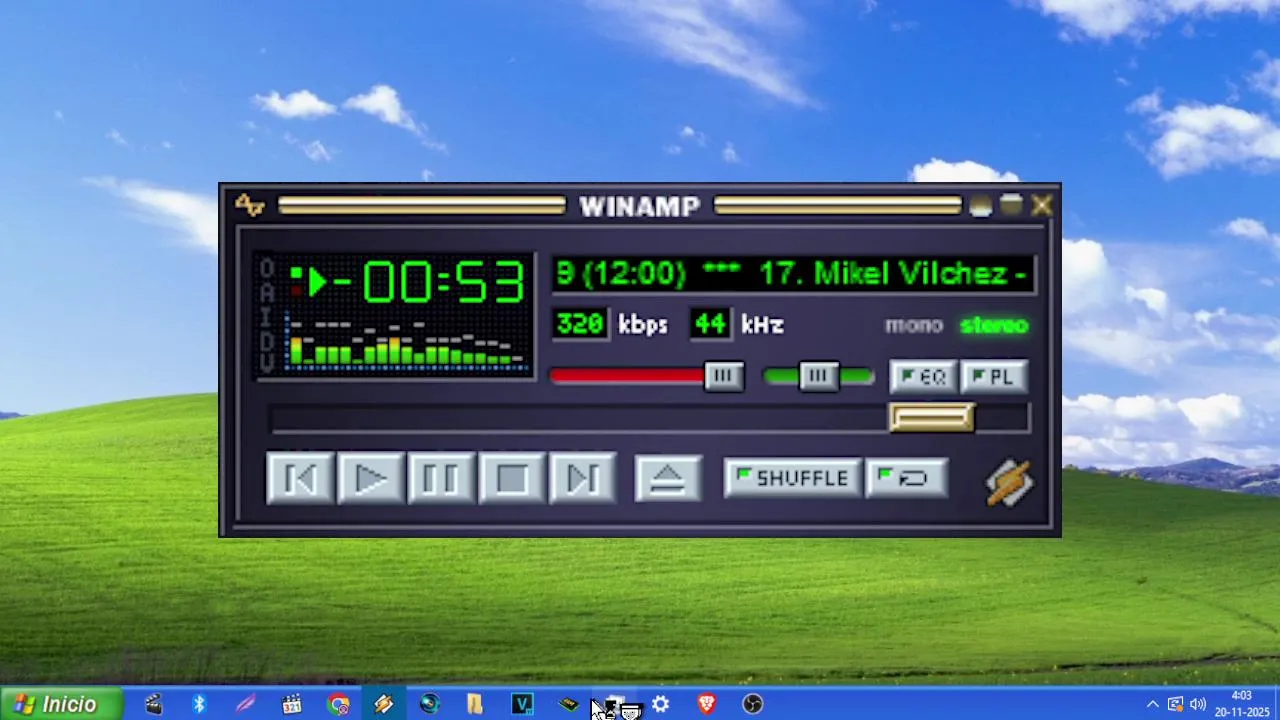The image size is (1280, 720).
Task: Open the clapperboard app in taskbar
Action: click(x=153, y=704)
